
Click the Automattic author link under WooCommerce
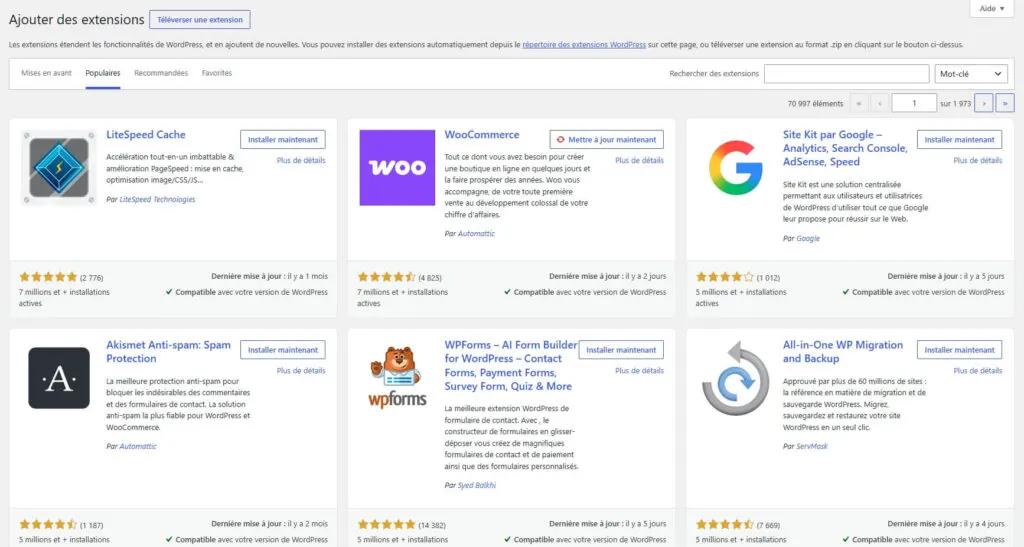(x=476, y=234)
